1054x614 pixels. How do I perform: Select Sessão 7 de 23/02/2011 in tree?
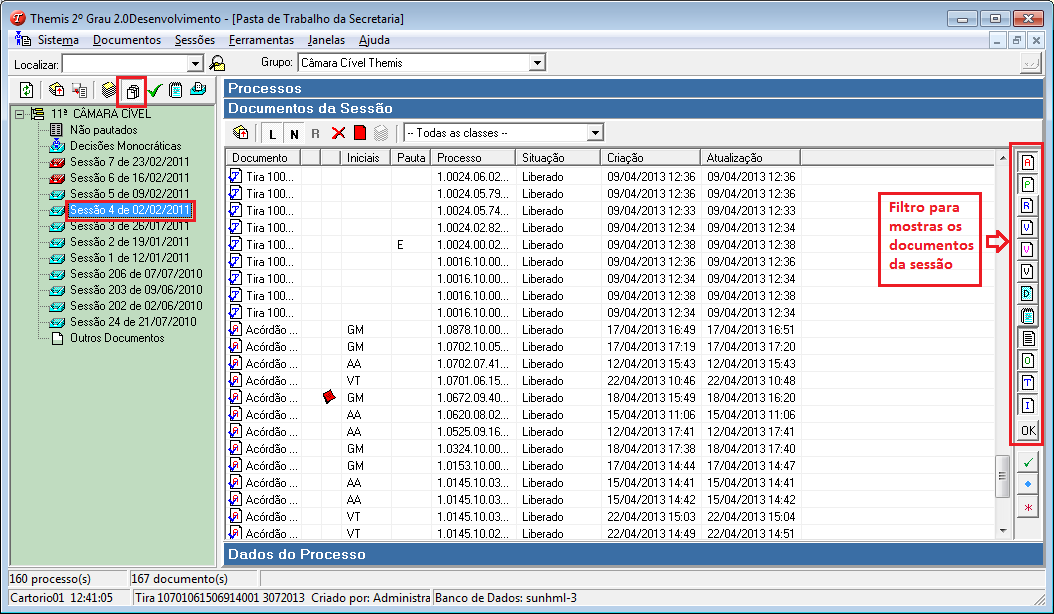130,162
